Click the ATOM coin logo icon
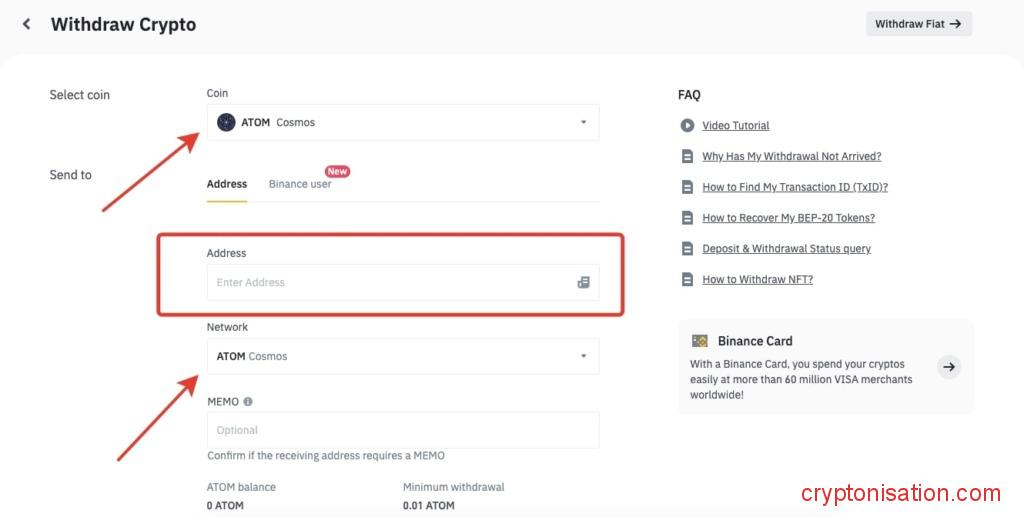 tap(226, 122)
